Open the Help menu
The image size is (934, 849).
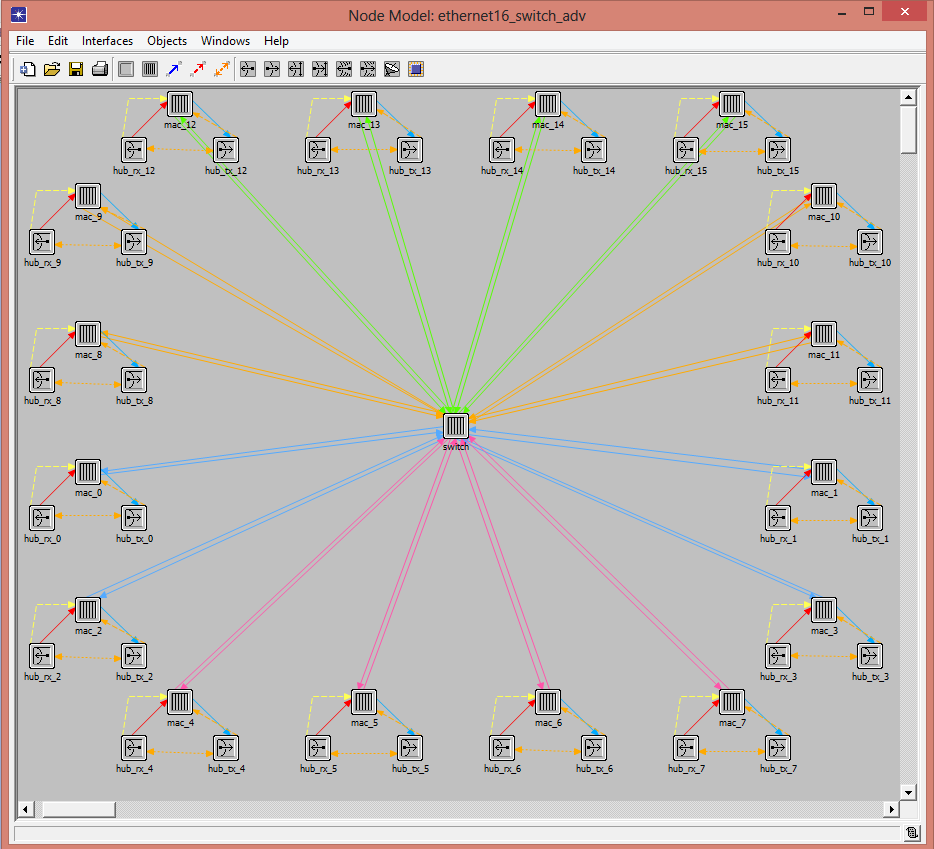276,41
